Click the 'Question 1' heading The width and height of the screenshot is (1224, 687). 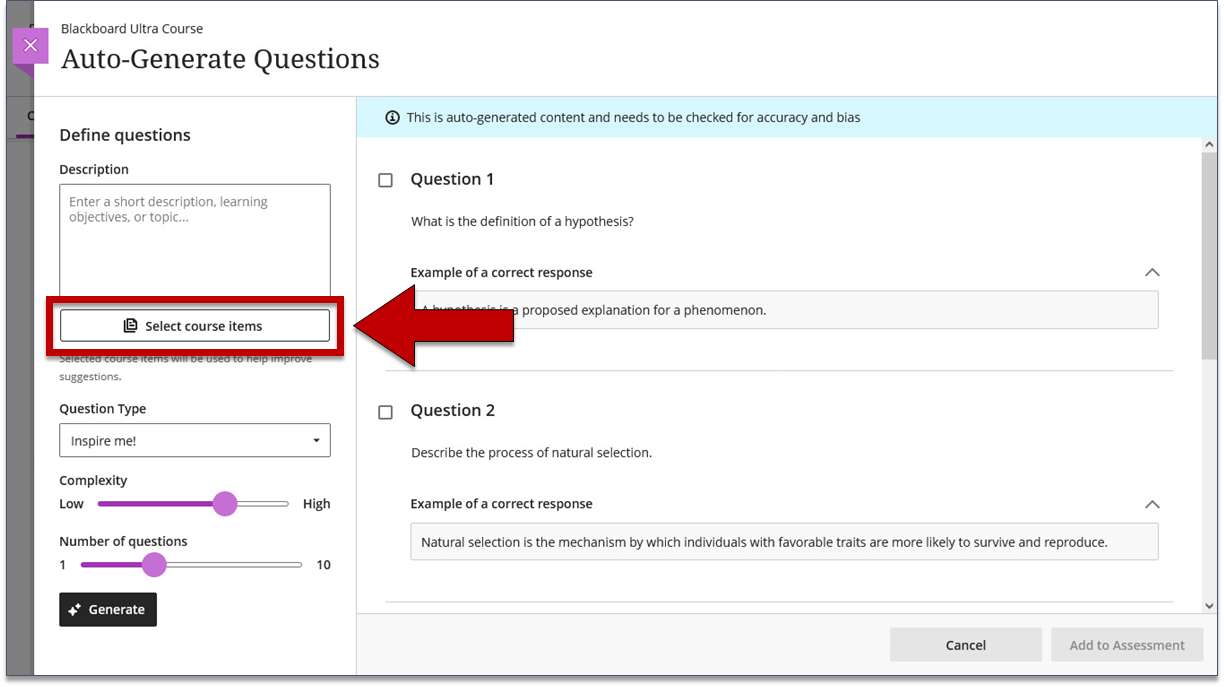pos(452,180)
